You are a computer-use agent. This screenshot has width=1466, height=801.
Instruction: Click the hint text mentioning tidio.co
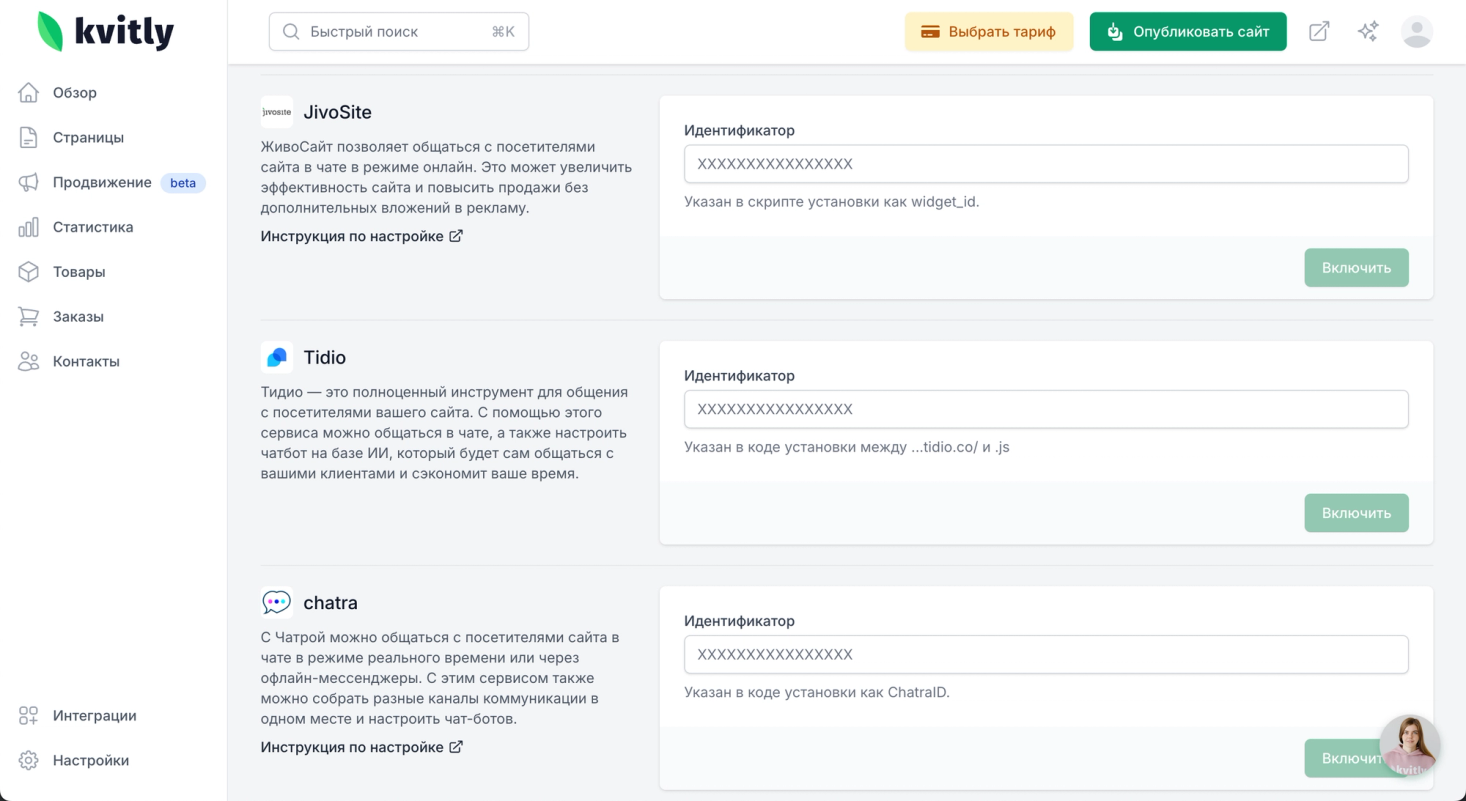(x=847, y=446)
